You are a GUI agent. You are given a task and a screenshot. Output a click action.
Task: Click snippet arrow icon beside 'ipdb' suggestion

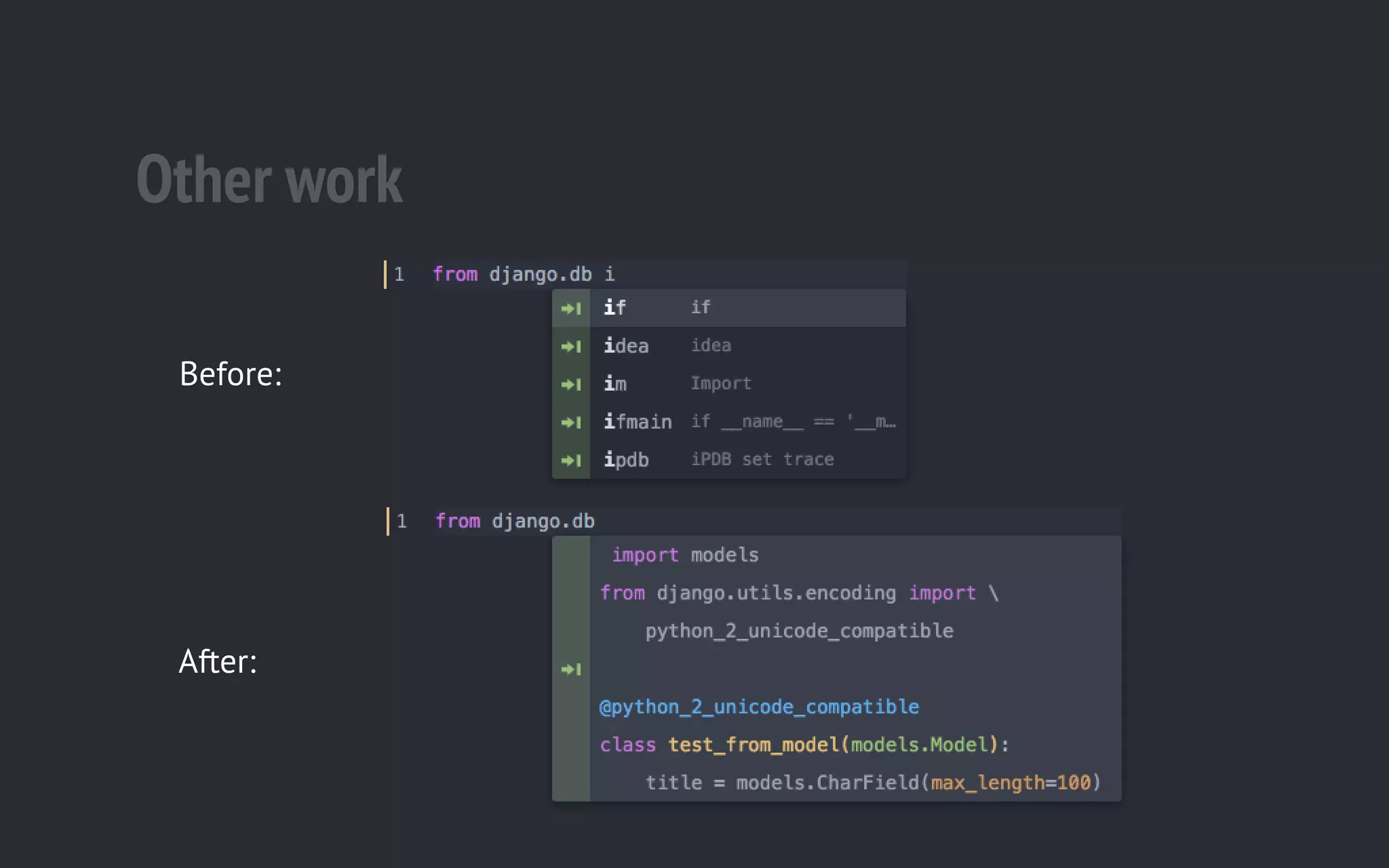[x=571, y=460]
